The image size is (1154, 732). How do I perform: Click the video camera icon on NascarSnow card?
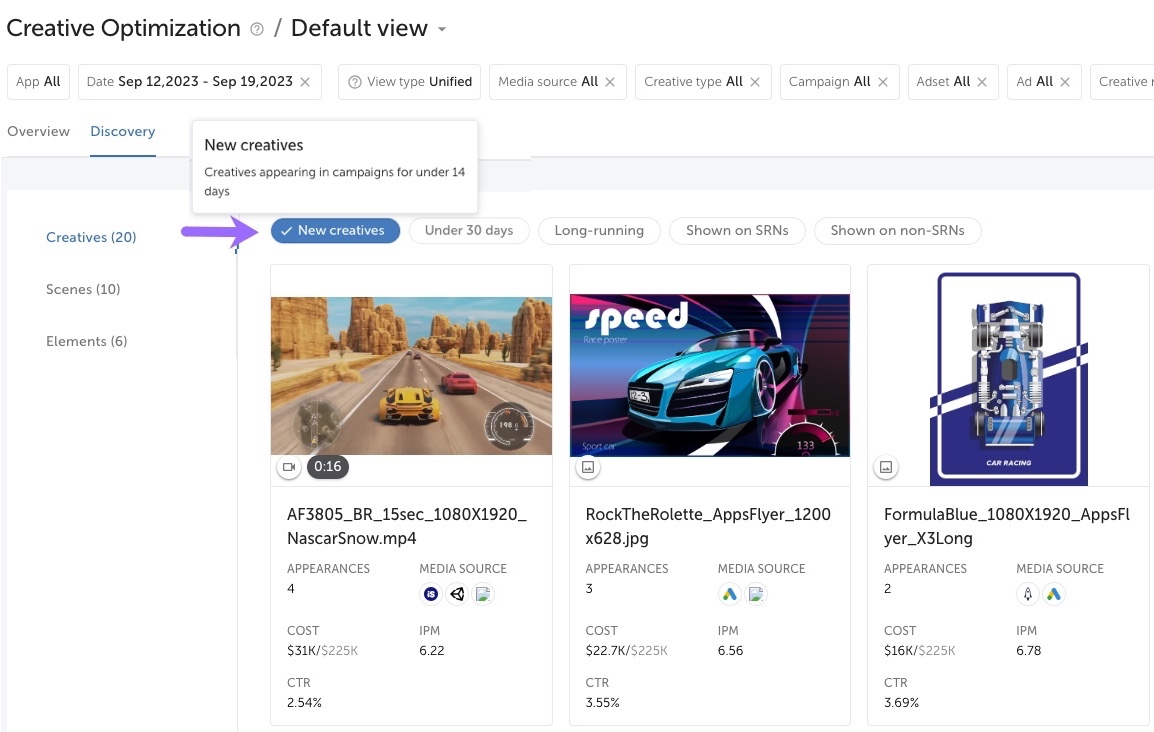[x=289, y=466]
